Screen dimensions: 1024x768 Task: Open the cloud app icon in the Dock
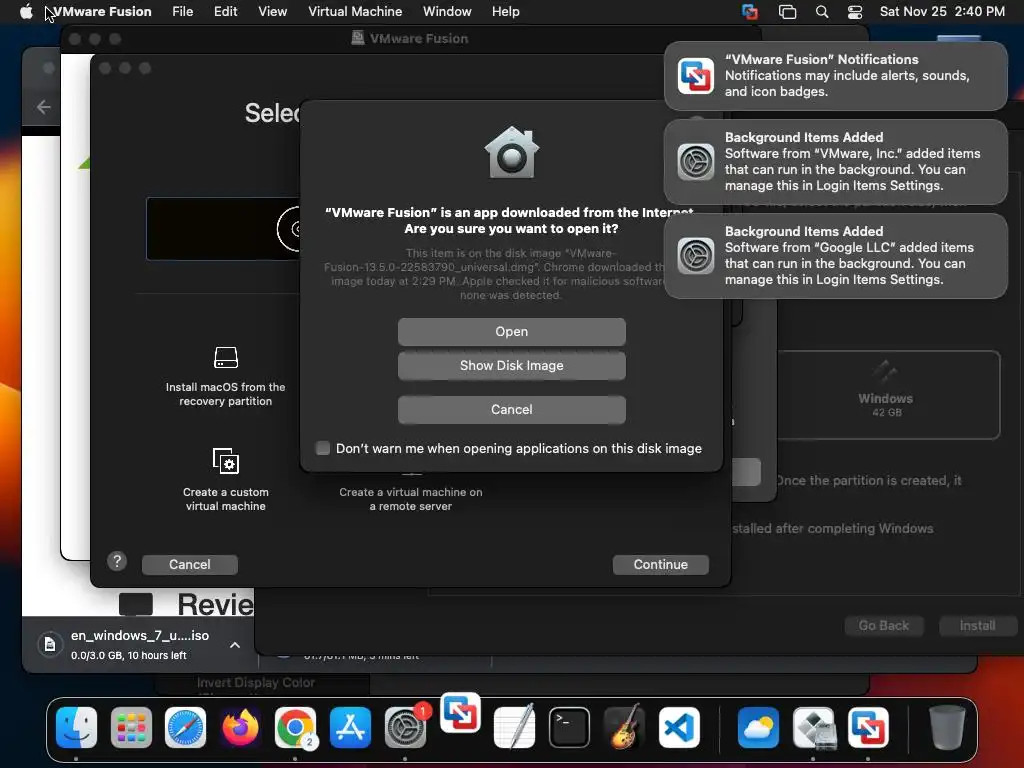tap(758, 728)
